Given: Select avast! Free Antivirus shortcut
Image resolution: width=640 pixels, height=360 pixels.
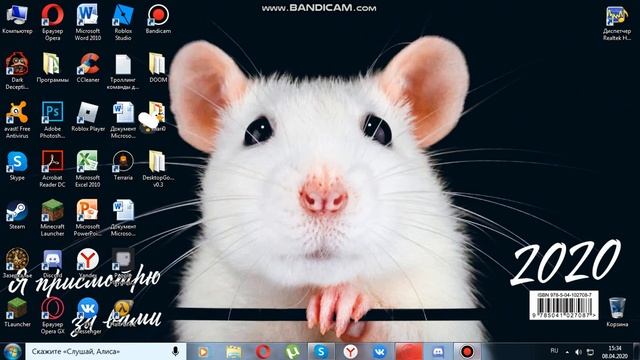Looking at the screenshot, I should pyautogui.click(x=17, y=120).
